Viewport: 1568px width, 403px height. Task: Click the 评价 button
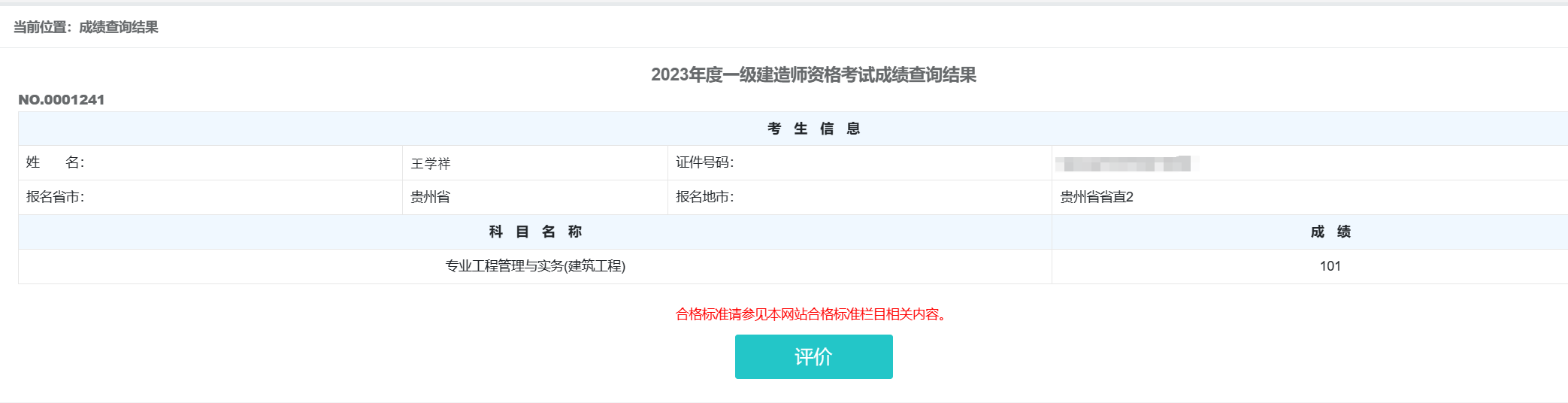tap(813, 356)
